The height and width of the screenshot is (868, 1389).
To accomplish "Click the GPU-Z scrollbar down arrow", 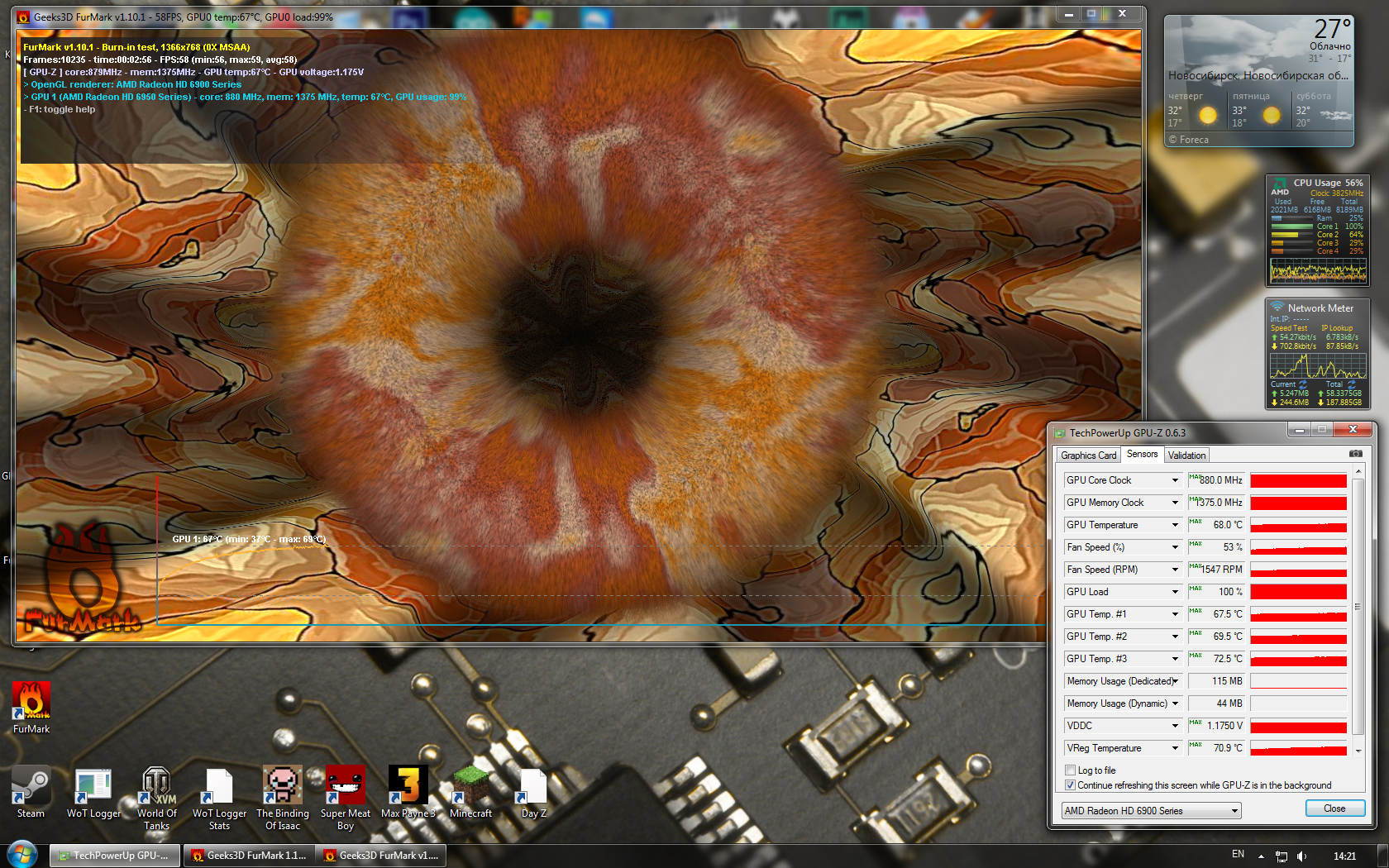I will [1358, 751].
